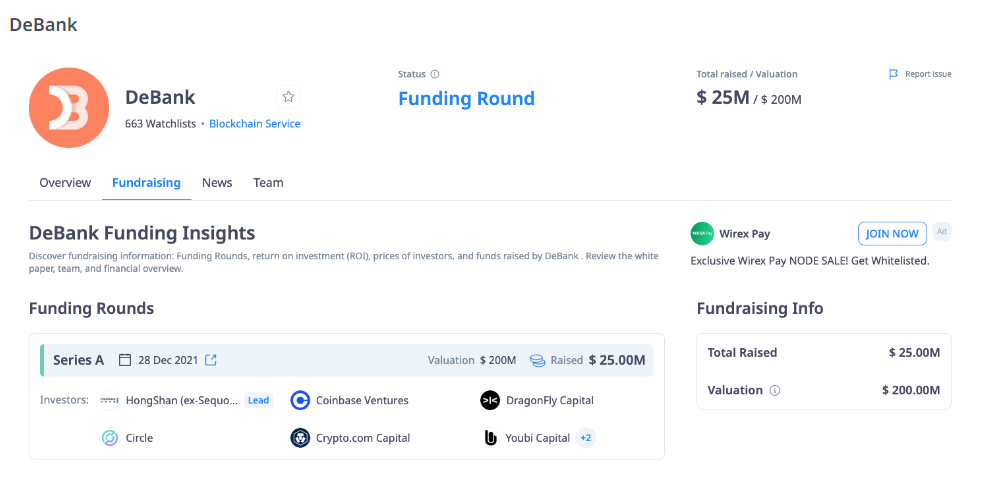Click the Ad badge beside Join Now

[x=941, y=232]
